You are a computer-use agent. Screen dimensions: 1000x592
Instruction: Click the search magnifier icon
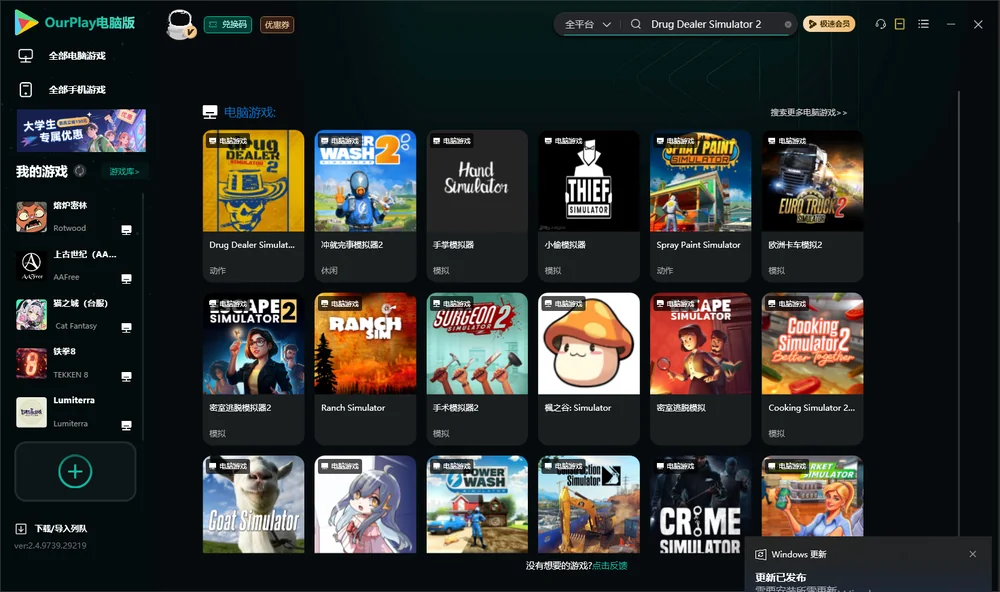(x=635, y=24)
